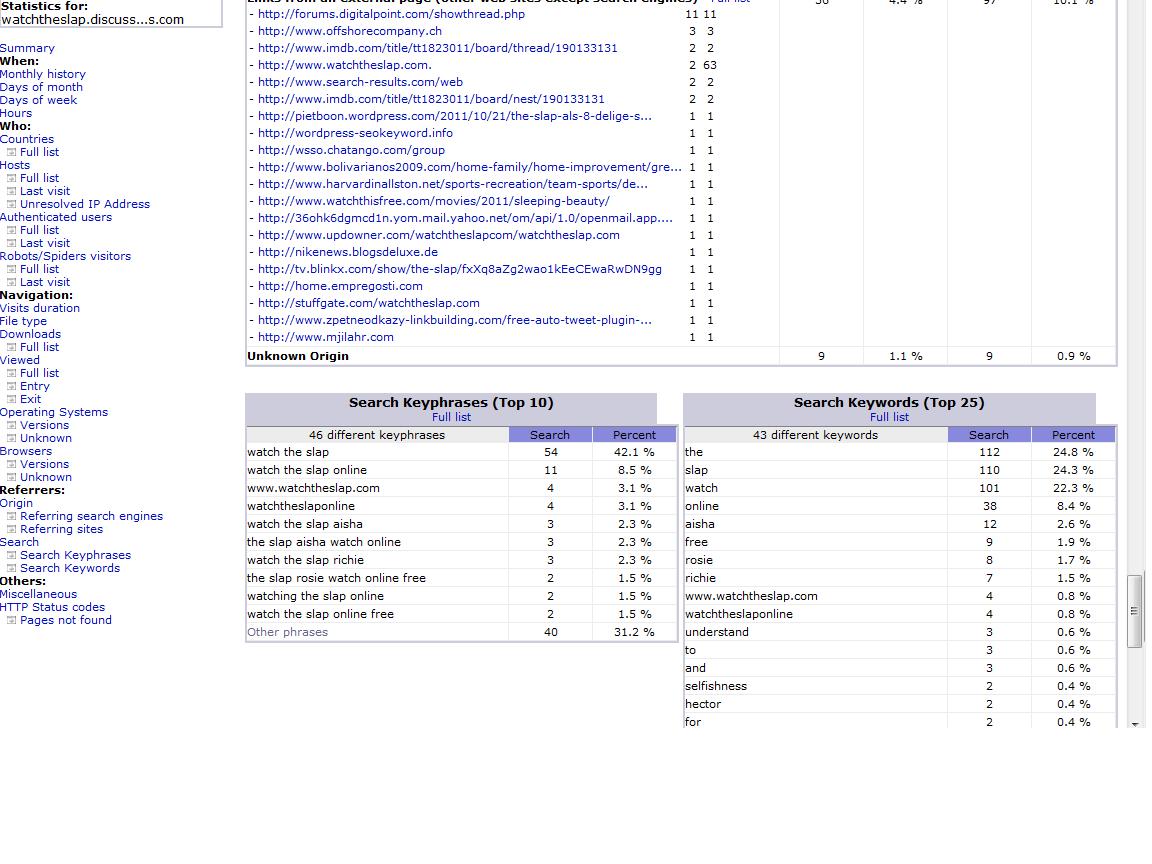Image resolution: width=1152 pixels, height=864 pixels.
Task: Click the small icon beside Referring sites
Action: click(12, 530)
